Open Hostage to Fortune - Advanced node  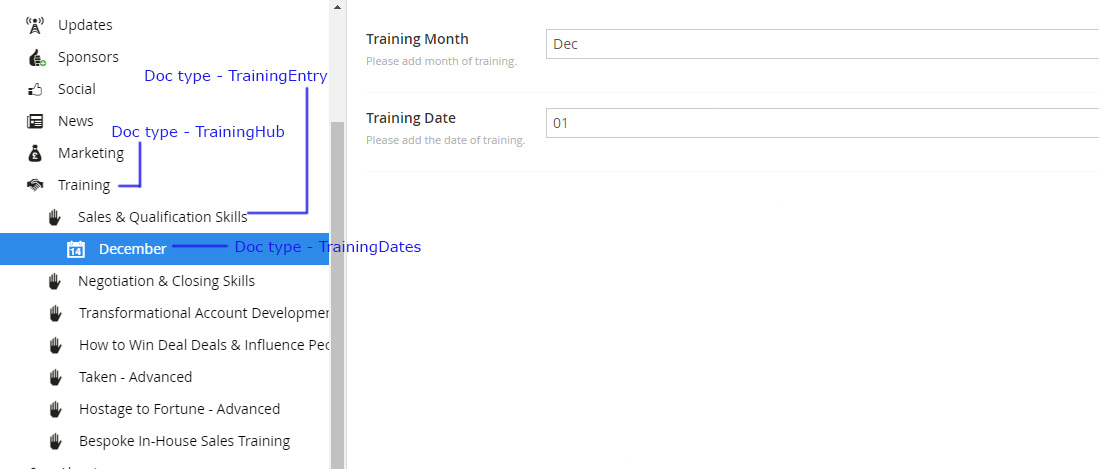click(x=179, y=409)
